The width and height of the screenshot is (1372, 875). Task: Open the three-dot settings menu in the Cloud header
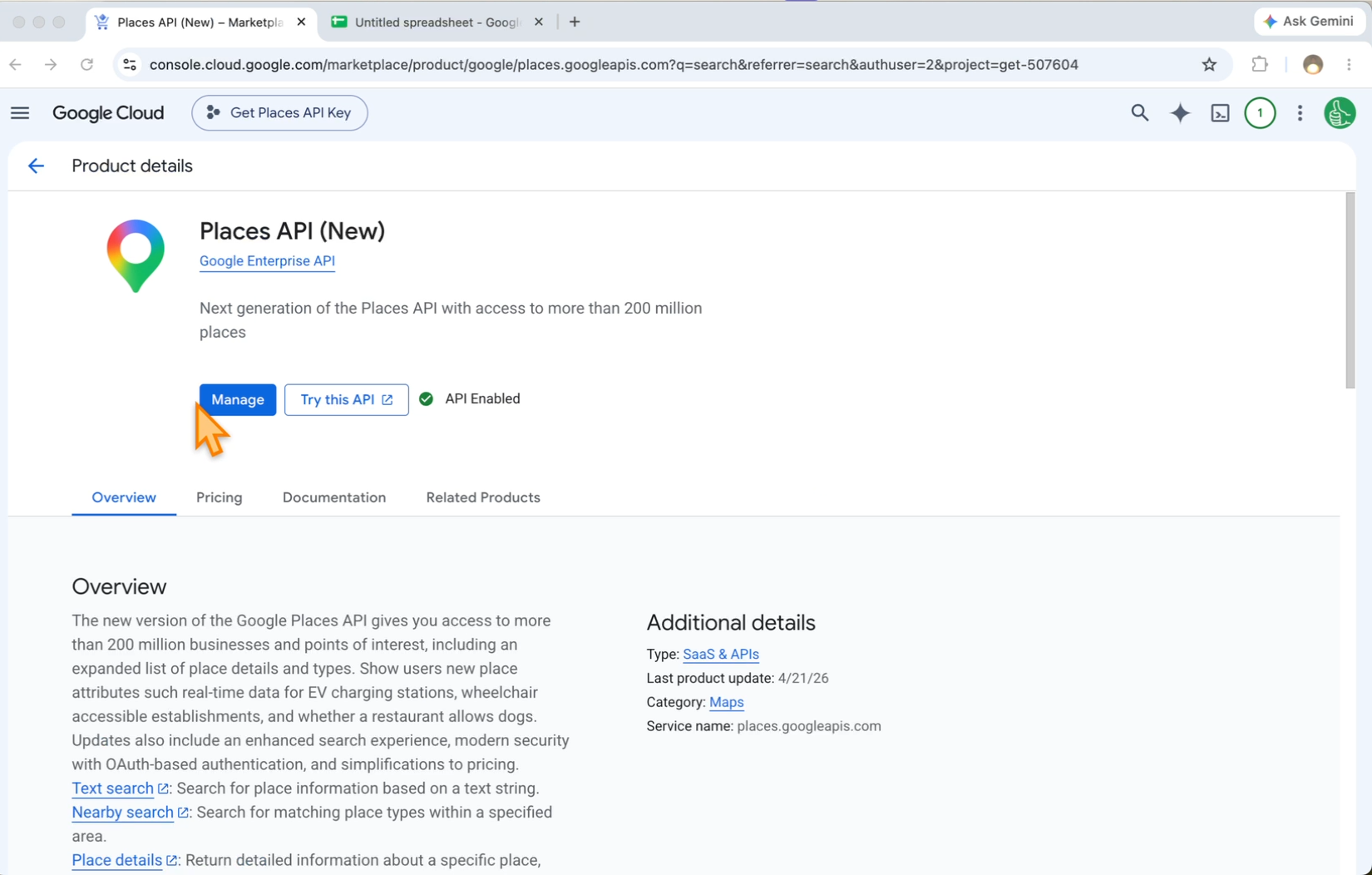[1300, 113]
